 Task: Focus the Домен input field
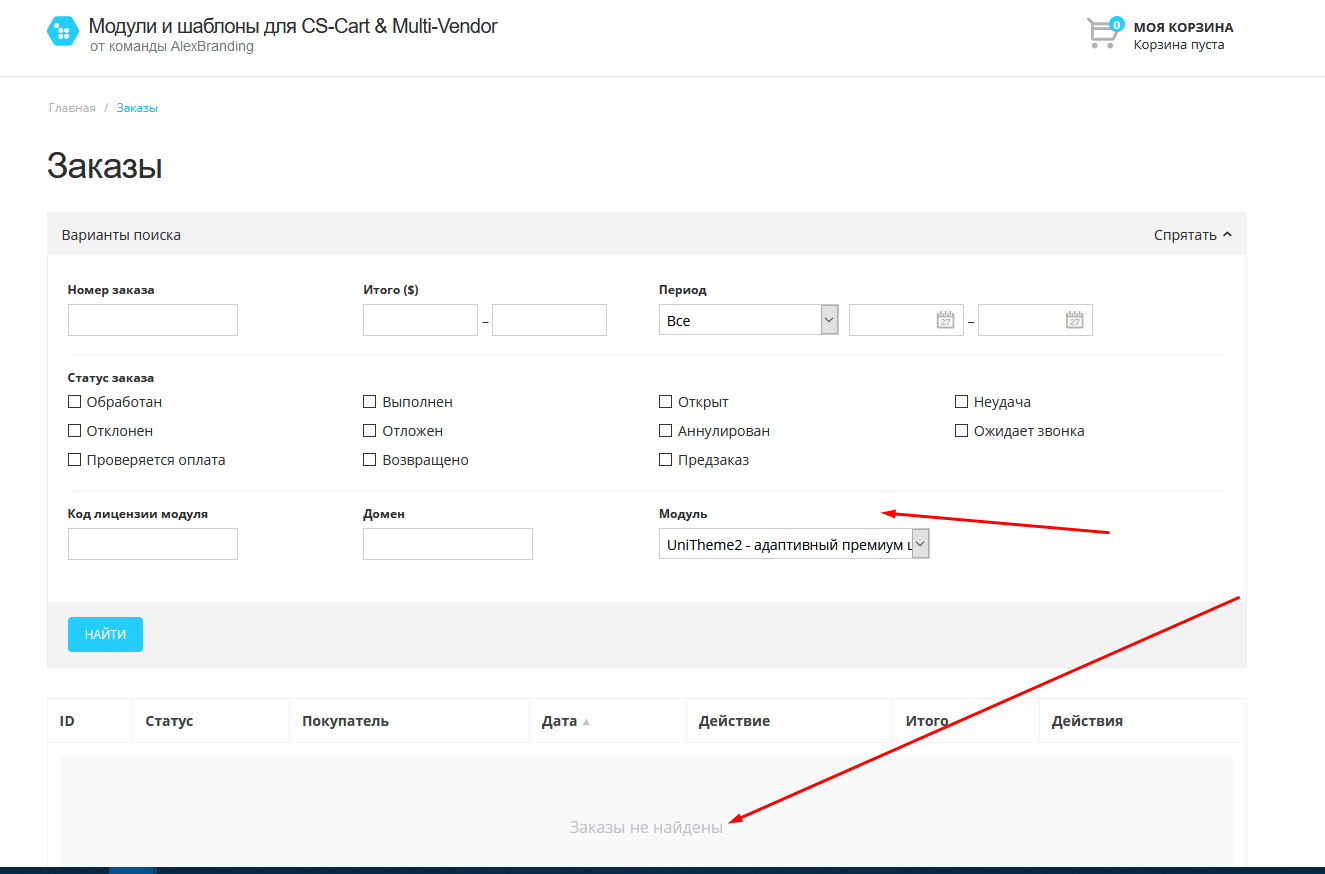(x=448, y=544)
